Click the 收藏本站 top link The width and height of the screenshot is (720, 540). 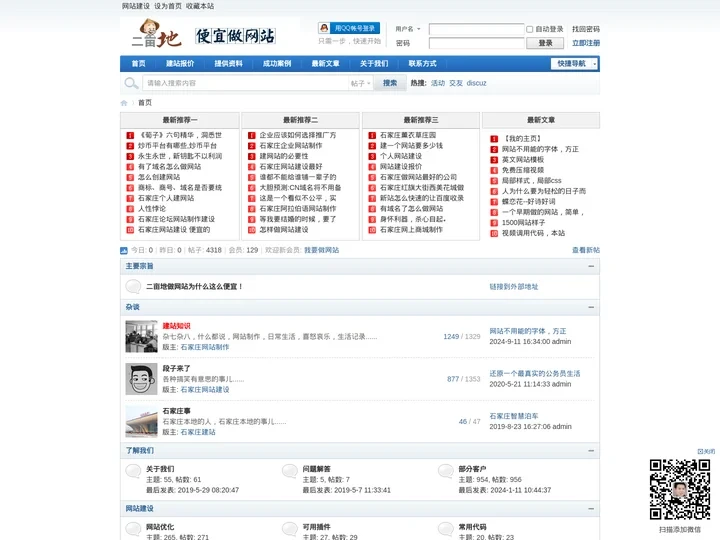[200, 6]
